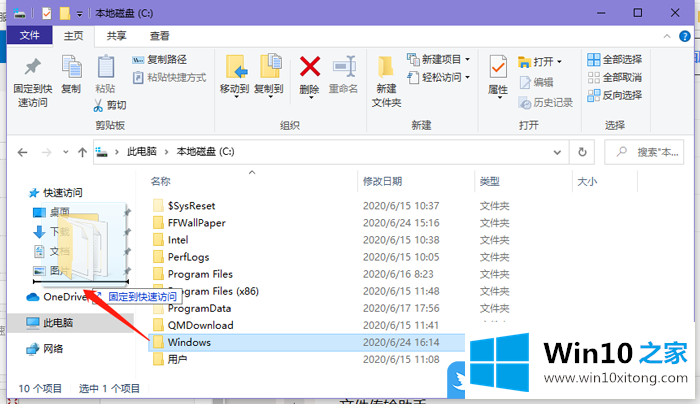The image size is (700, 404).
Task: Go Up one level arrow
Action: [x=82, y=152]
